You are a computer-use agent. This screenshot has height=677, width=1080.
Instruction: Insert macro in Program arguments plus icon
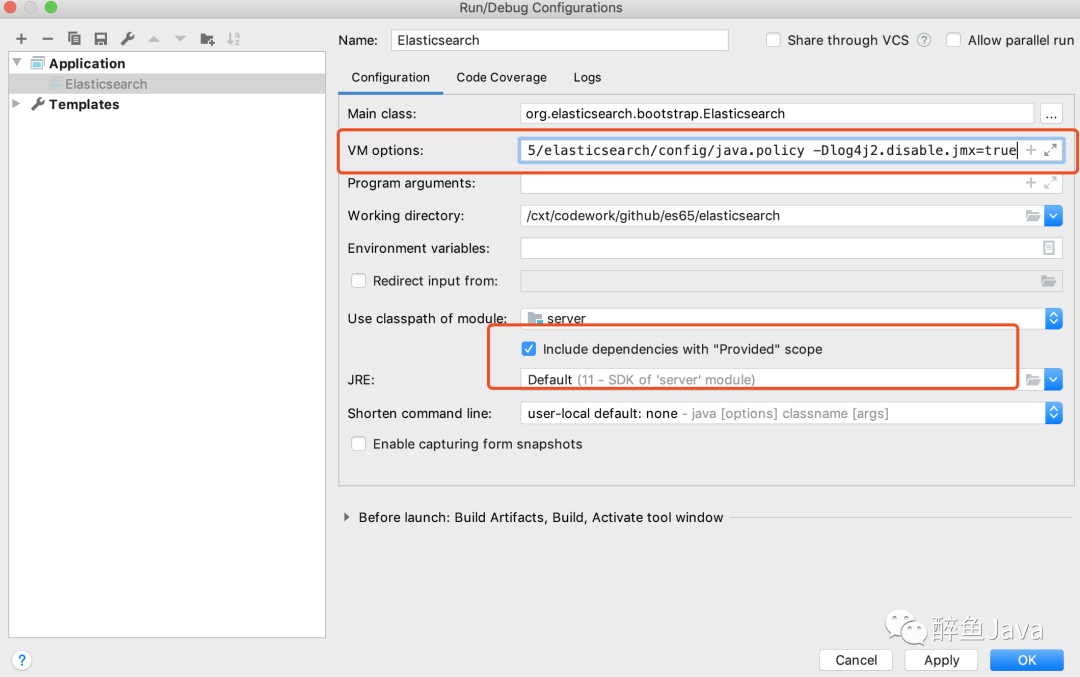click(x=1030, y=183)
